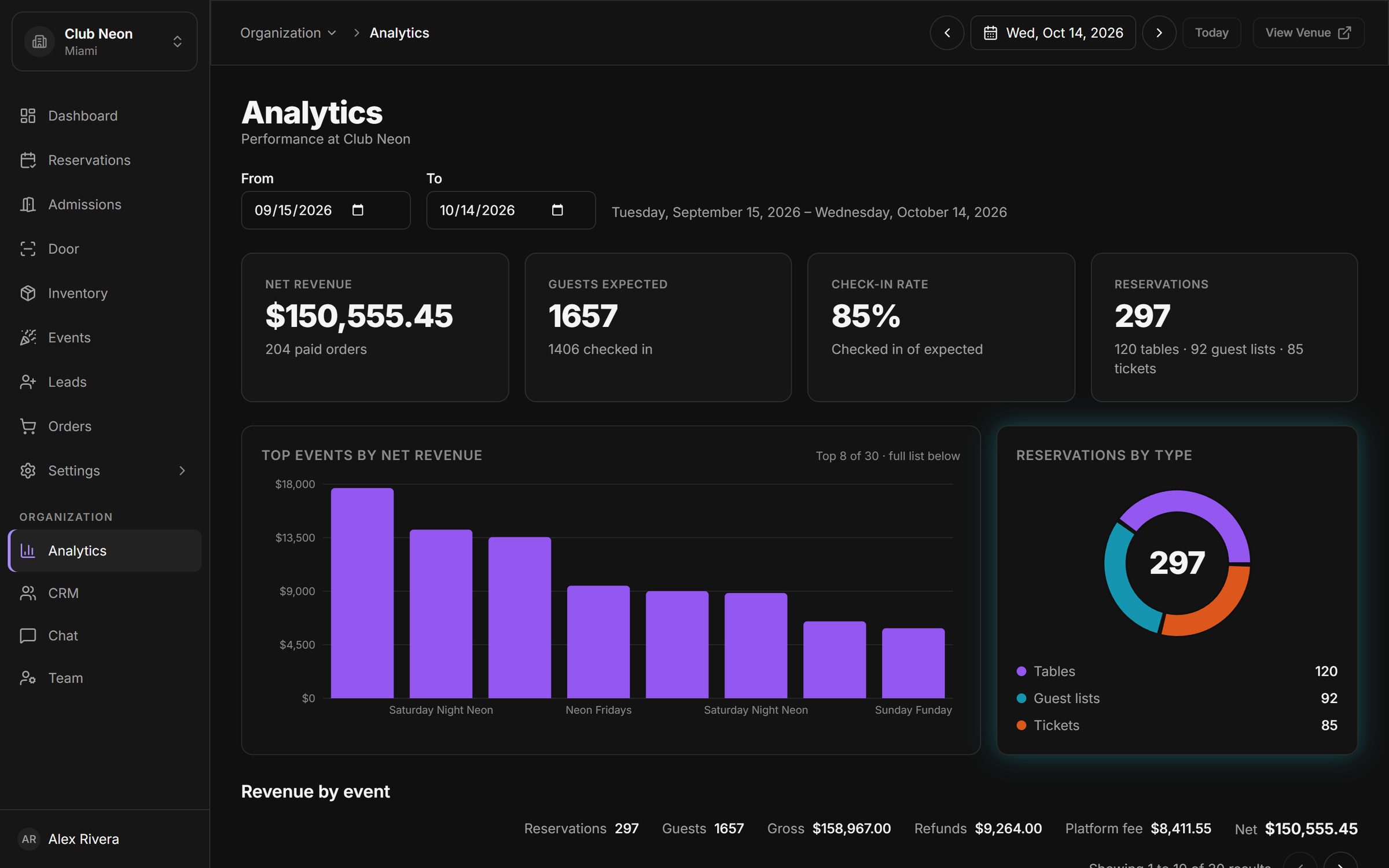Click the From date field 09/15/2026
This screenshot has width=1389, height=868.
point(325,210)
